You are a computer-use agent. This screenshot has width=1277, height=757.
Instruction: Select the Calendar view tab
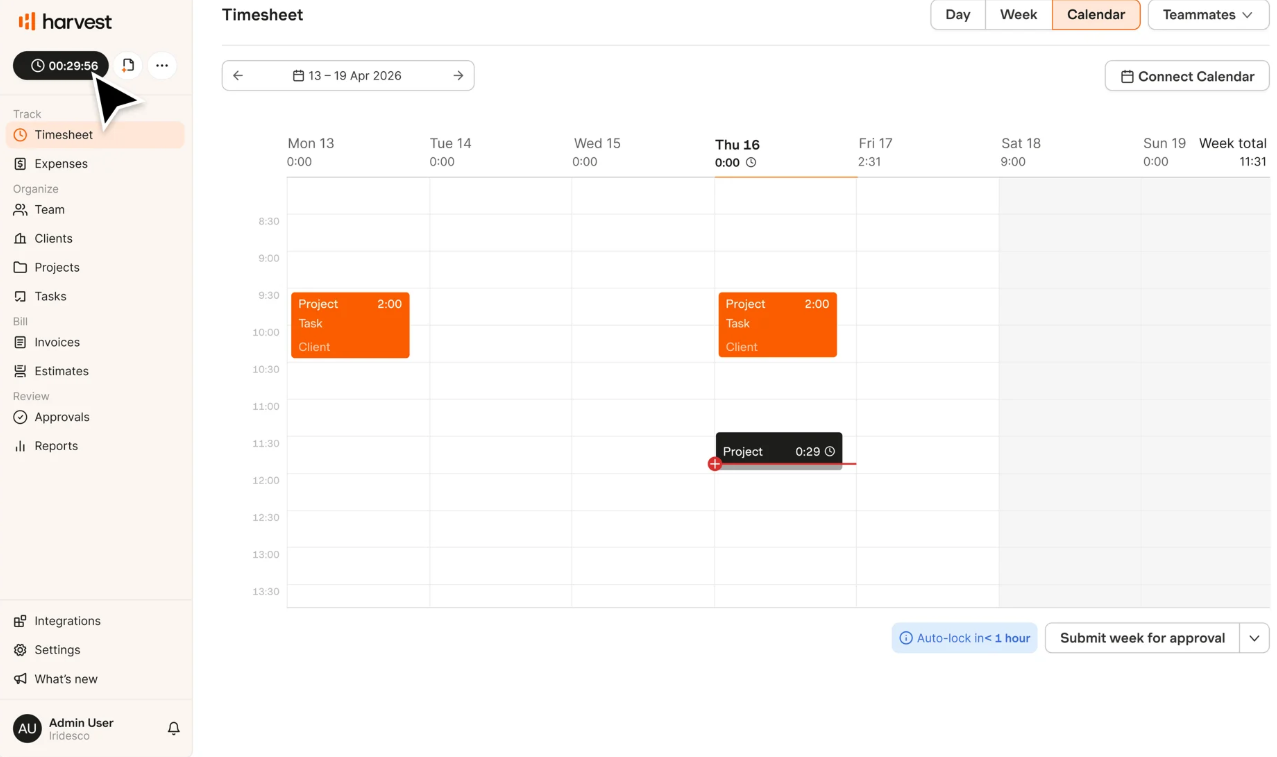point(1096,15)
